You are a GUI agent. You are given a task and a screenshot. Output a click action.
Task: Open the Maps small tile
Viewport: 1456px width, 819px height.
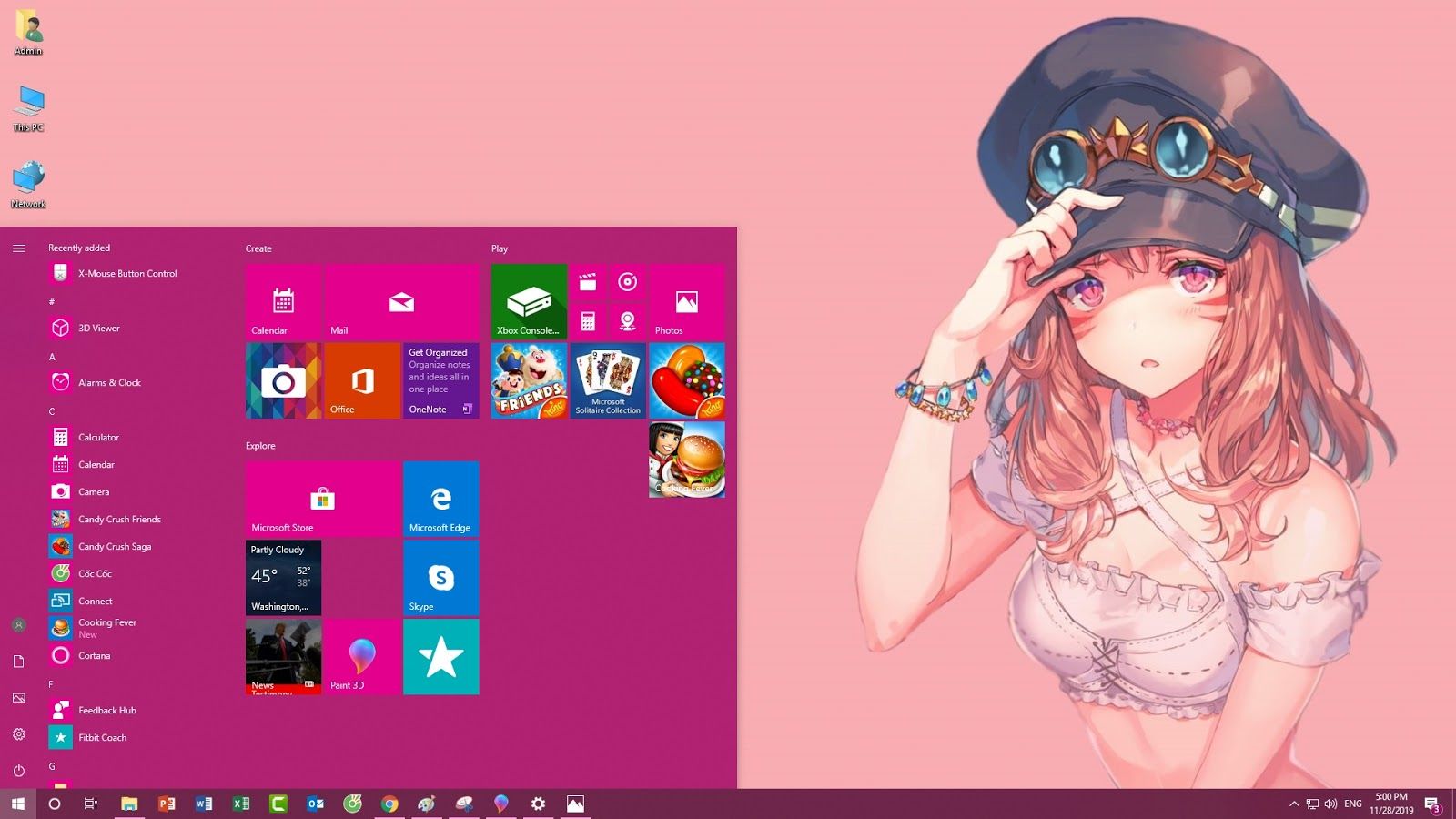[x=627, y=321]
